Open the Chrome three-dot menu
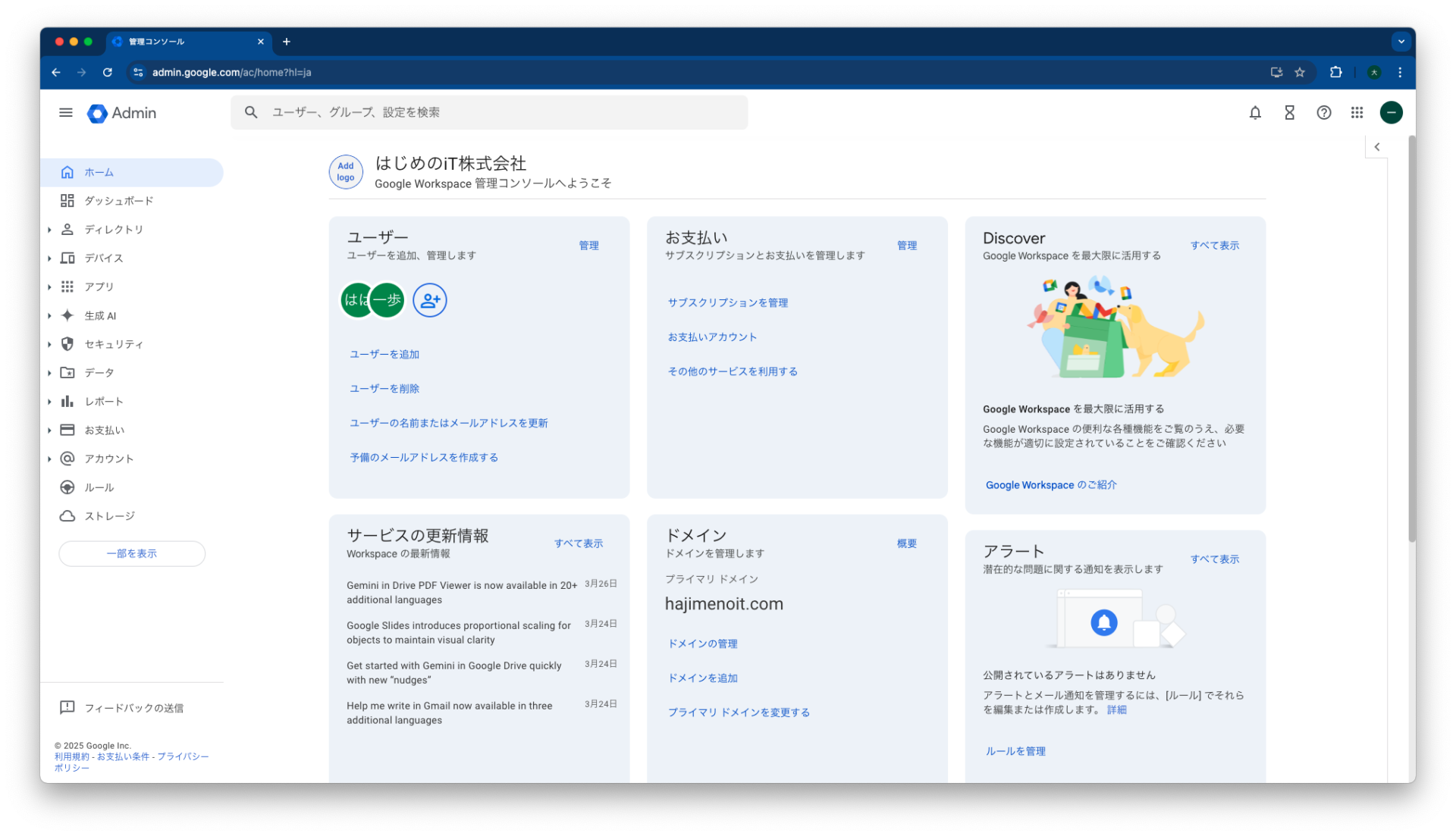 [x=1400, y=72]
